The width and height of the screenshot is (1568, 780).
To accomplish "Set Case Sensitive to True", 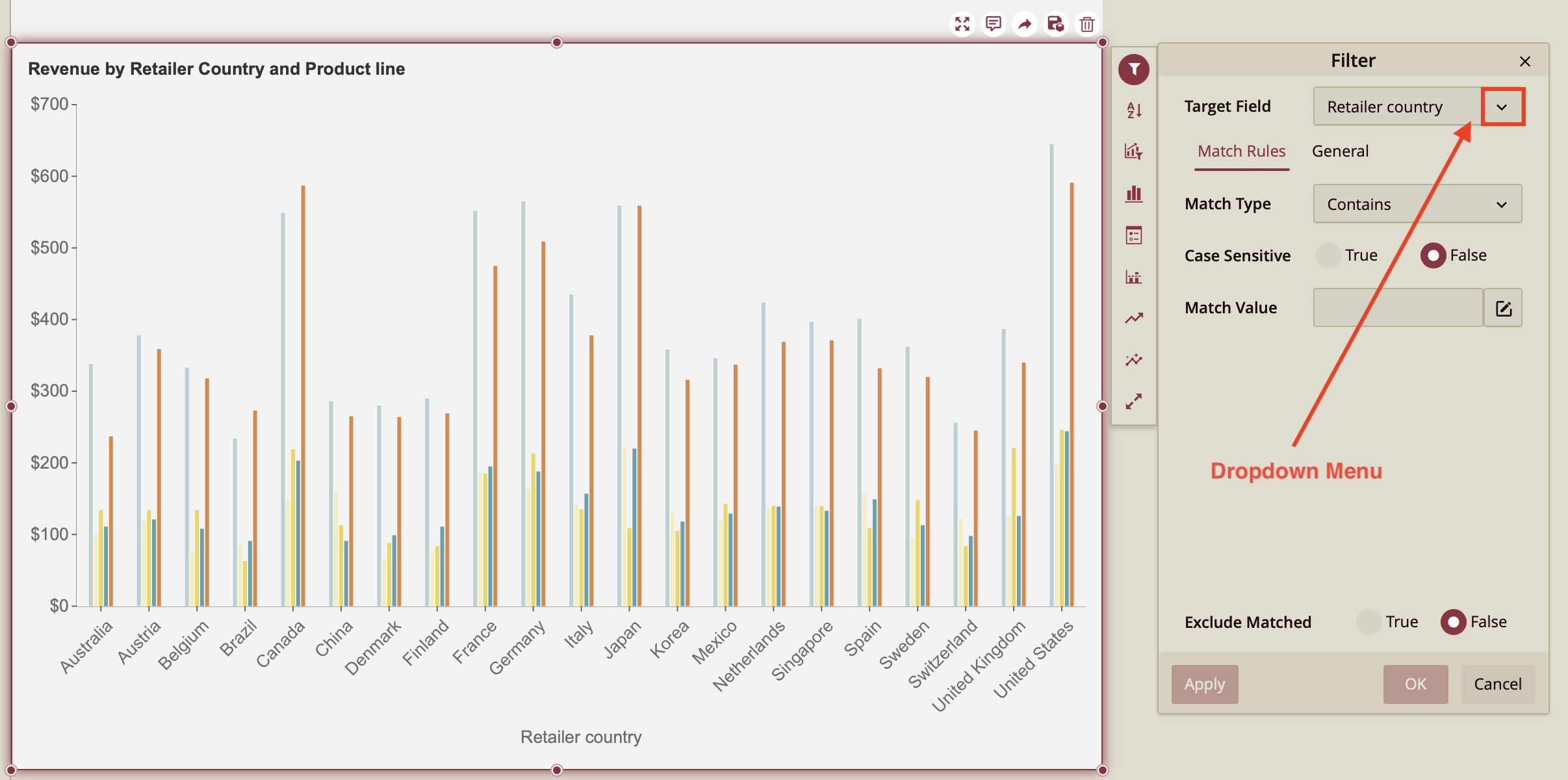I will tap(1328, 255).
